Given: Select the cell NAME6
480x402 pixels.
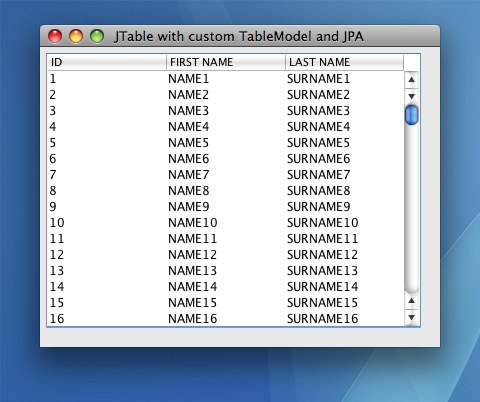Looking at the screenshot, I should pos(226,159).
